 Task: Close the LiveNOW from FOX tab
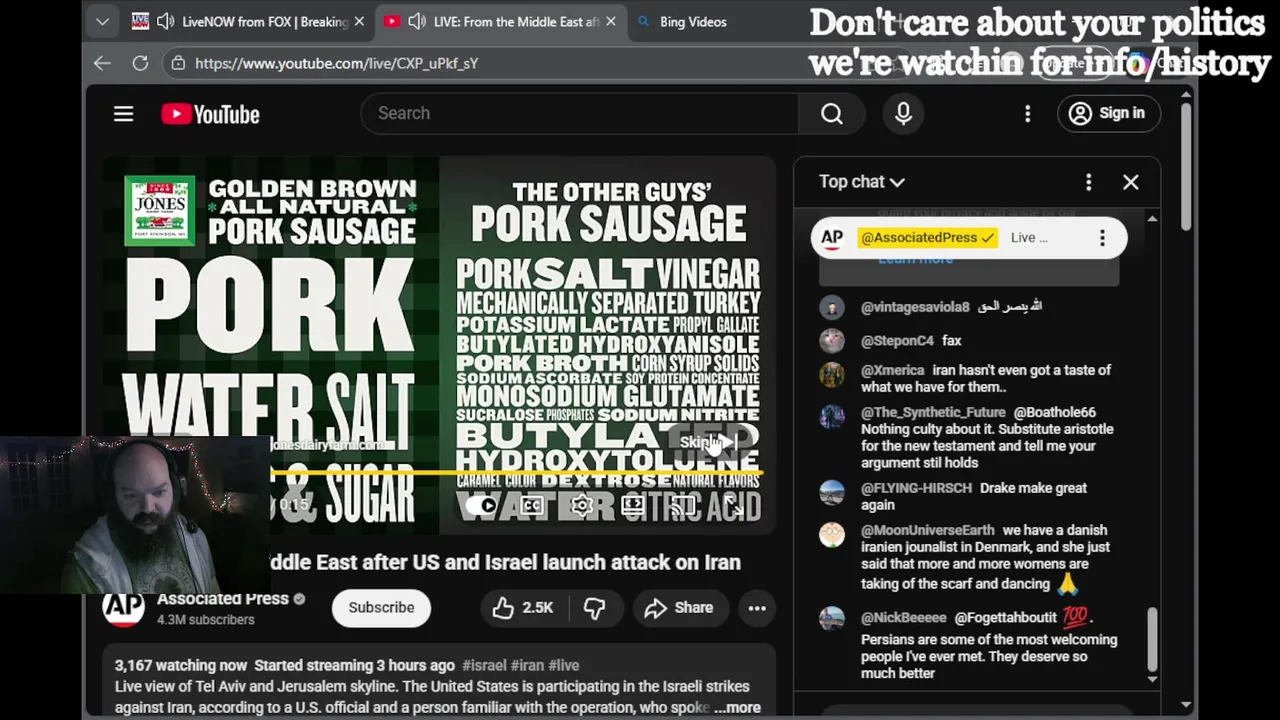[359, 21]
